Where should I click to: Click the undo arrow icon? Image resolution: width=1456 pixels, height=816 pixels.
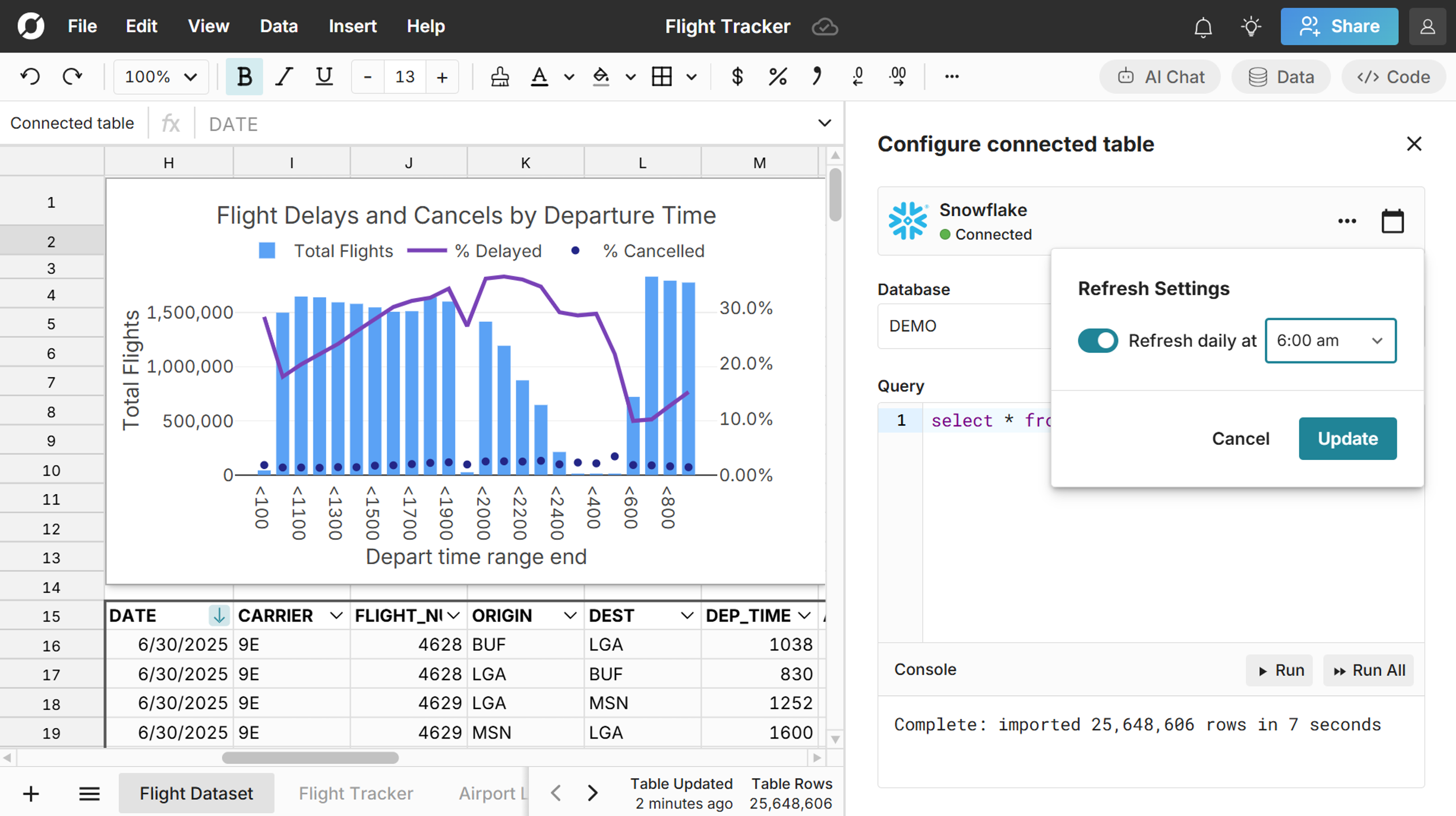[30, 76]
